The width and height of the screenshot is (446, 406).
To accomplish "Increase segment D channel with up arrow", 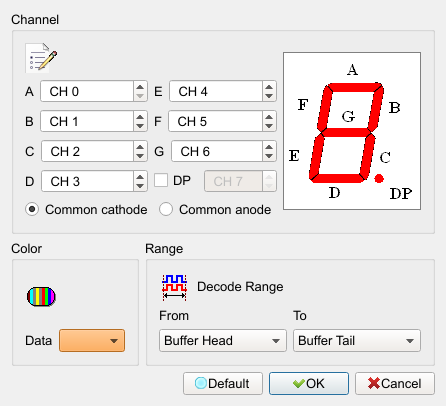I will 140,177.
